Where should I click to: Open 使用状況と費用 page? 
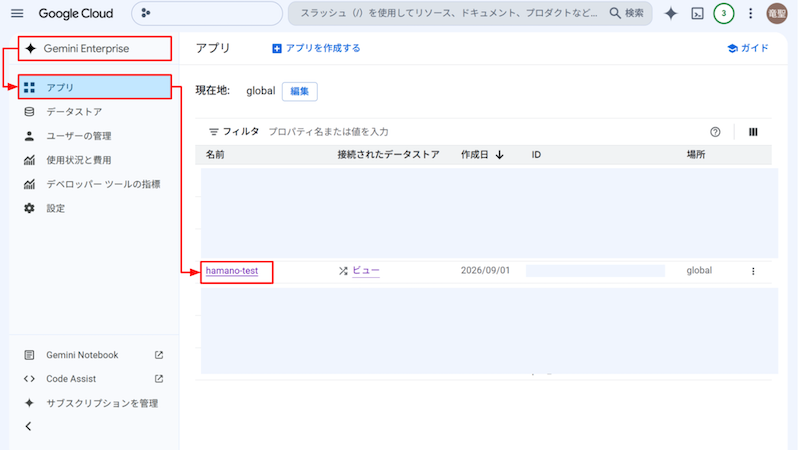79,160
